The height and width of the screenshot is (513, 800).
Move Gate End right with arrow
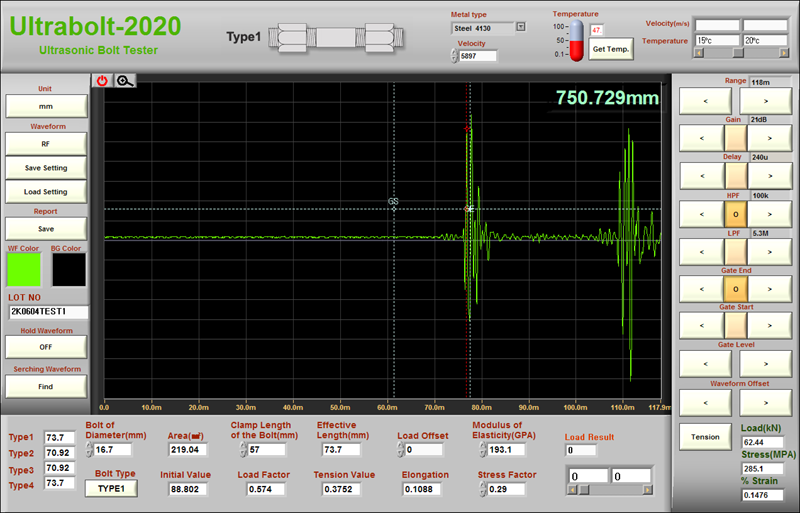[x=769, y=289]
